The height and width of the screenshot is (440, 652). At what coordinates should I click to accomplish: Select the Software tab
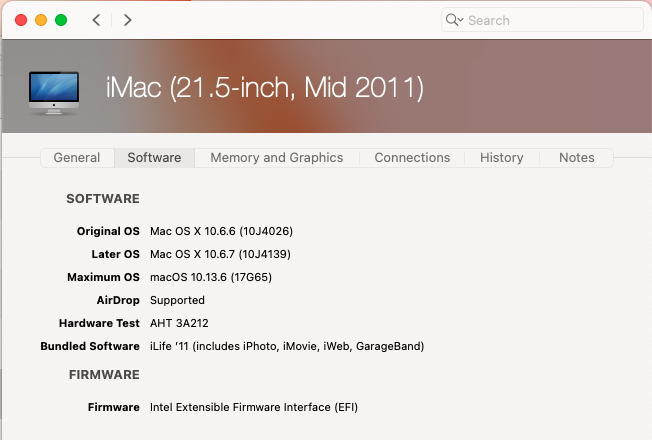(154, 158)
